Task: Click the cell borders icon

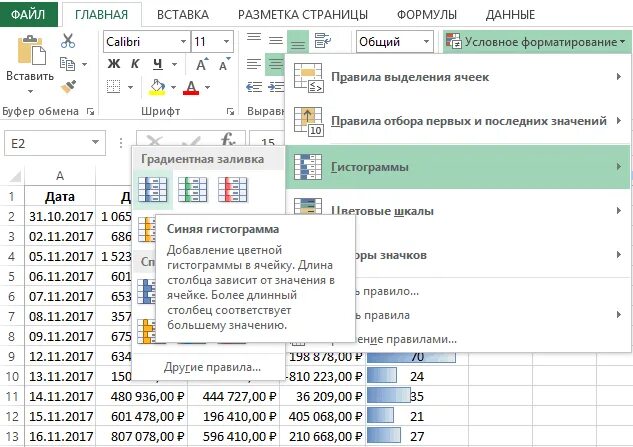Action: 113,87
